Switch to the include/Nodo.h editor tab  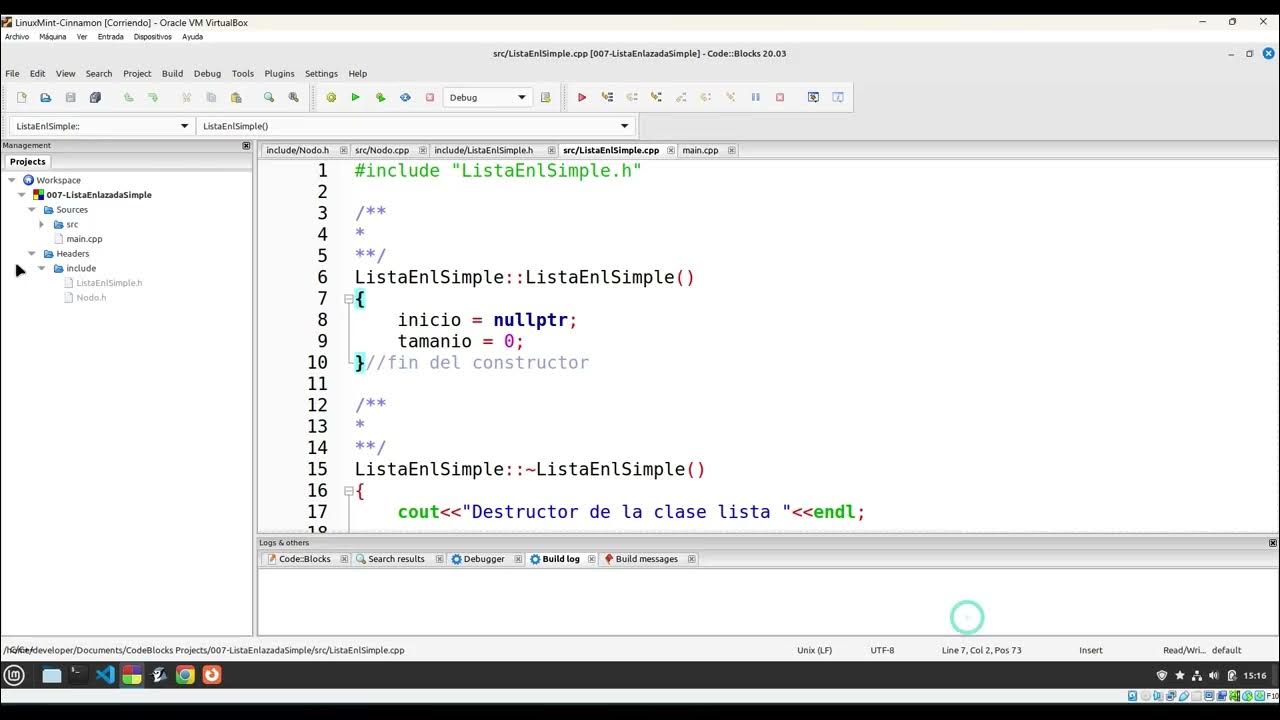pyautogui.click(x=297, y=150)
